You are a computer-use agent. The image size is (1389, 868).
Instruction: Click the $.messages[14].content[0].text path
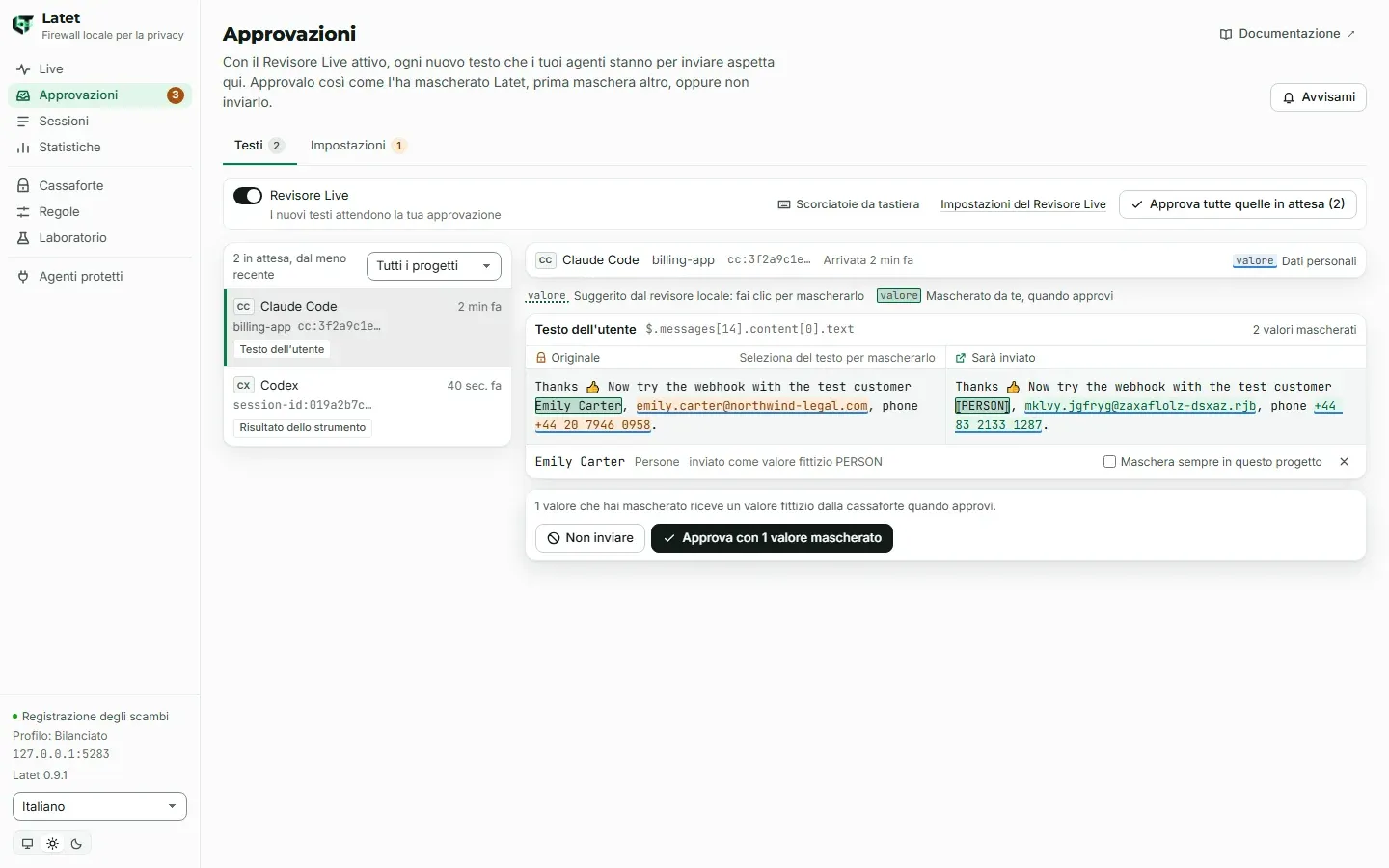(749, 330)
